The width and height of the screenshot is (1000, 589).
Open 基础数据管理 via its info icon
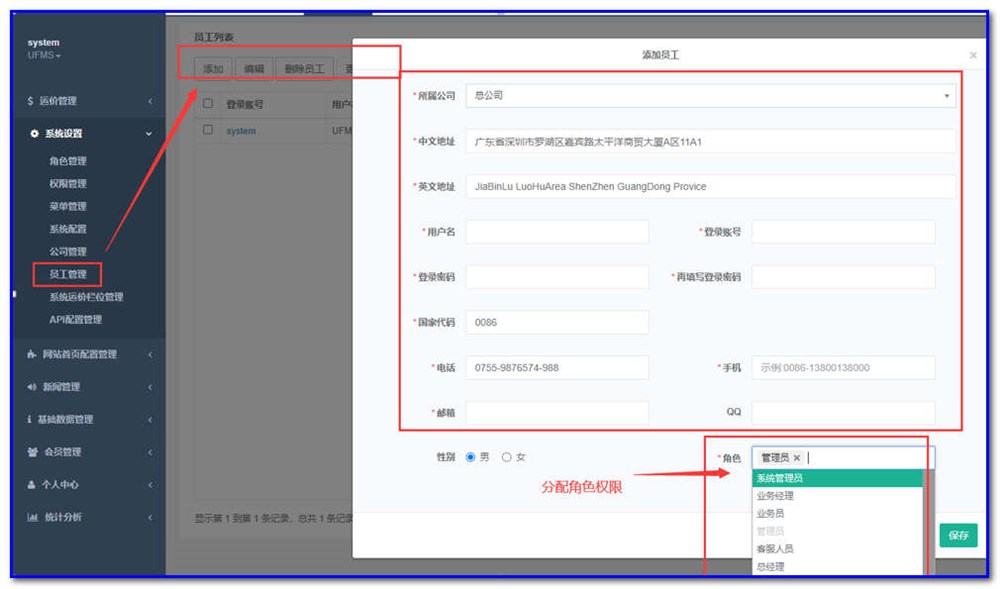31,419
